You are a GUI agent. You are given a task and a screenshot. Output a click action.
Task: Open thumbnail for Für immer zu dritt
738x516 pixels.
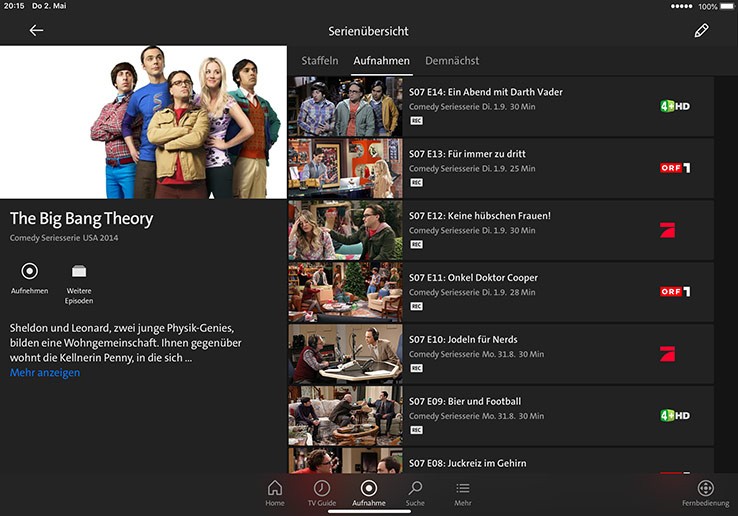[x=345, y=168]
